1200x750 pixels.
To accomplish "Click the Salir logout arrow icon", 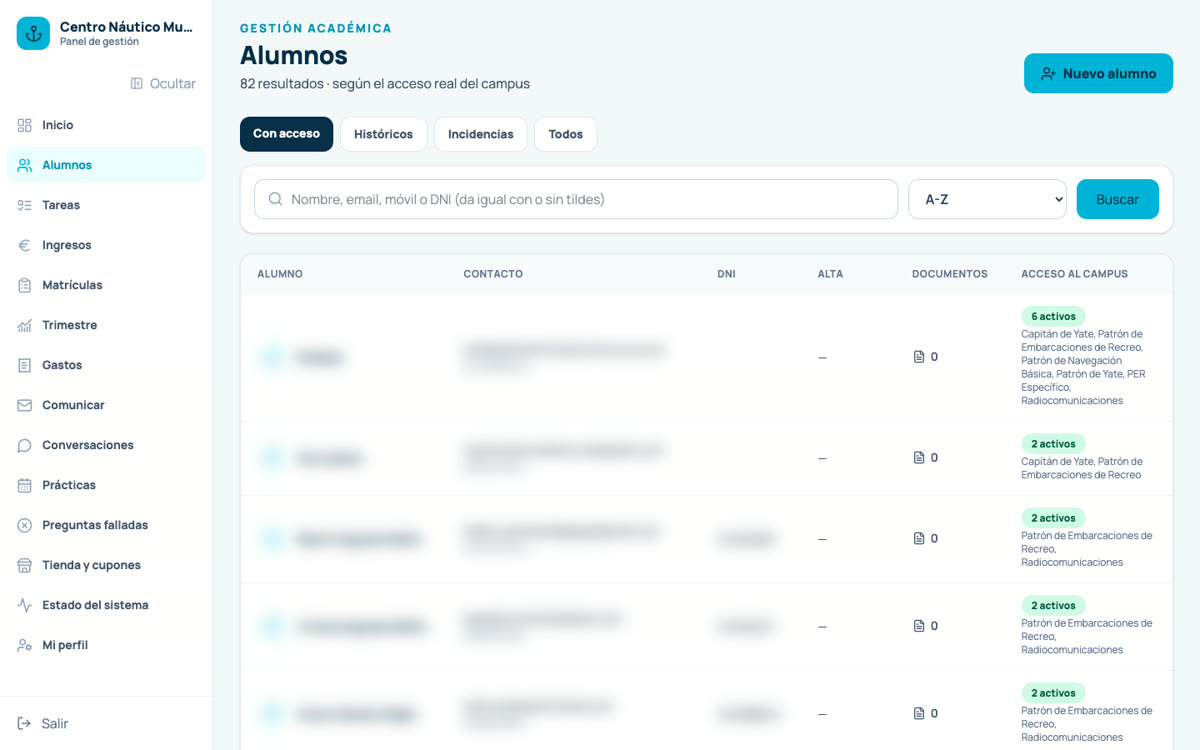I will [25, 723].
